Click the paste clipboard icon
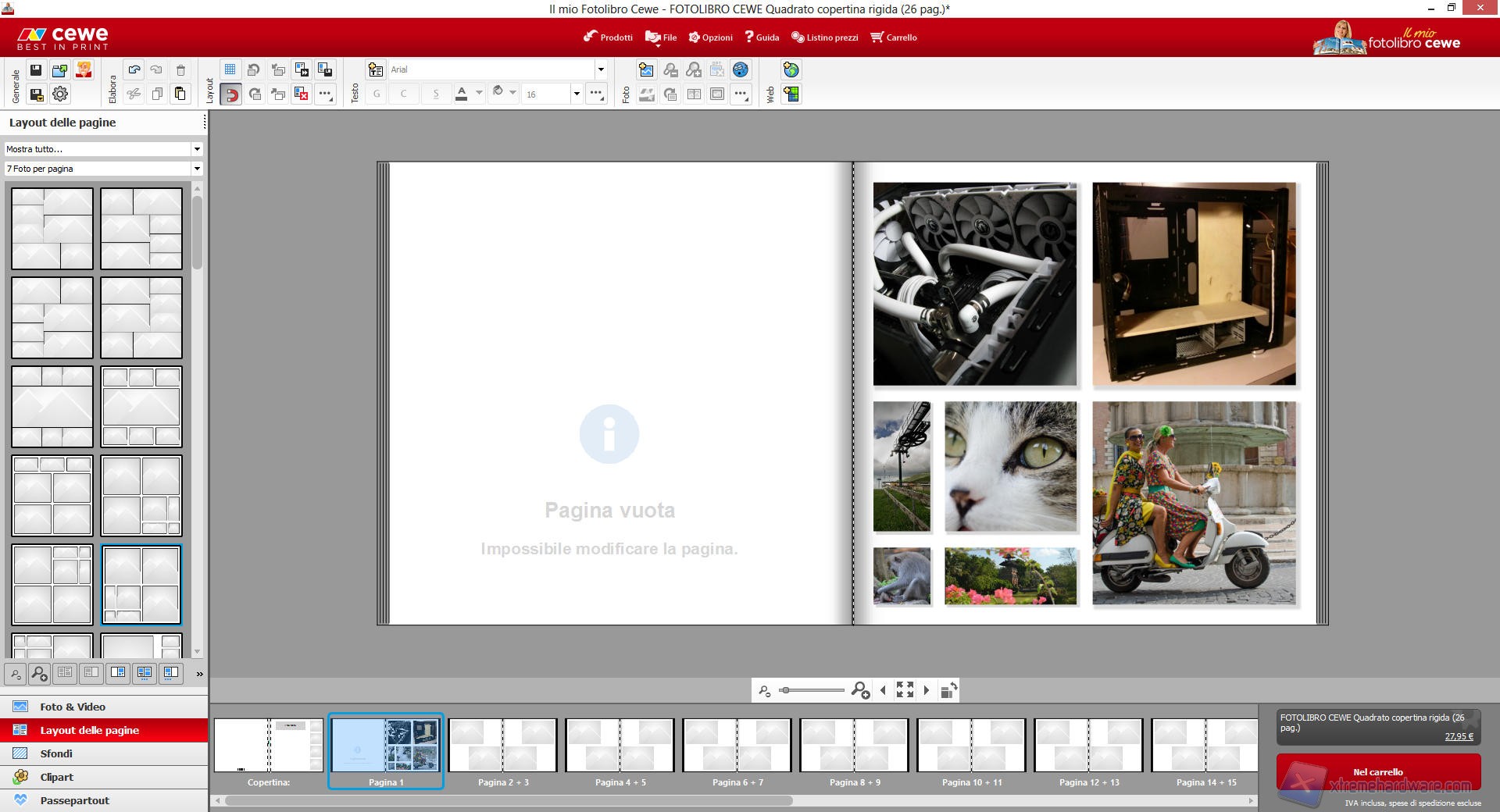This screenshot has width=1500, height=812. point(180,94)
